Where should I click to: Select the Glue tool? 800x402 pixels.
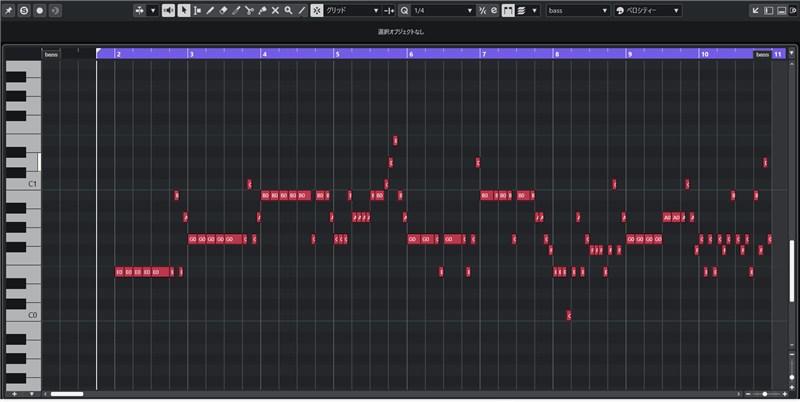point(262,10)
